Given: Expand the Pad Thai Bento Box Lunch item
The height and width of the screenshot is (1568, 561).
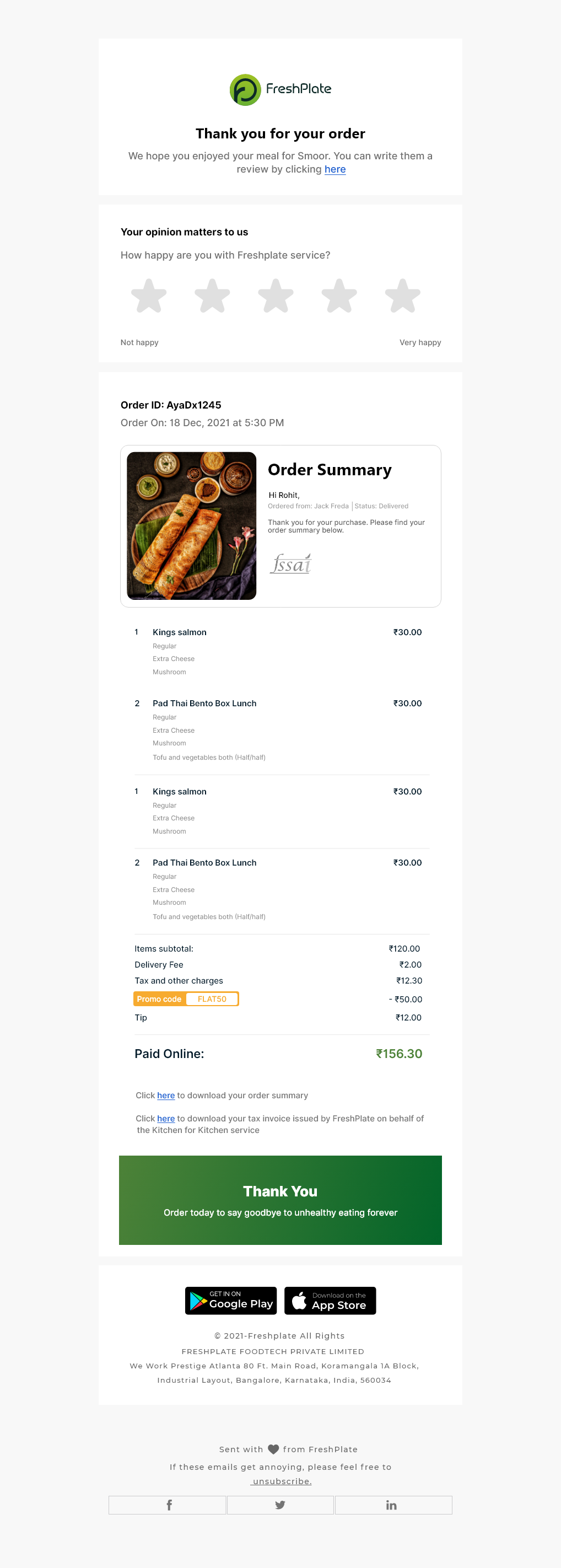Looking at the screenshot, I should click(205, 704).
